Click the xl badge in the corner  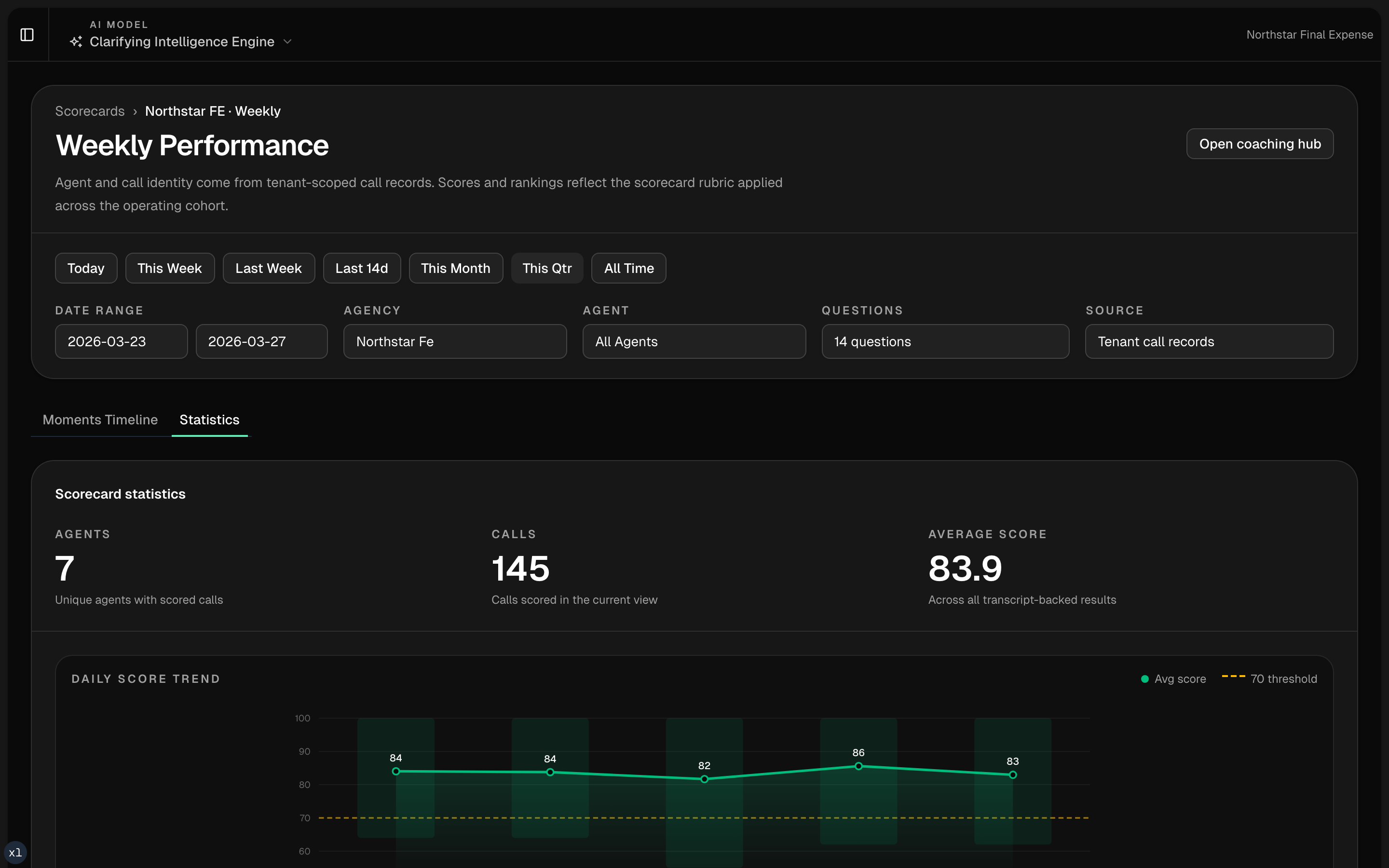tap(15, 853)
